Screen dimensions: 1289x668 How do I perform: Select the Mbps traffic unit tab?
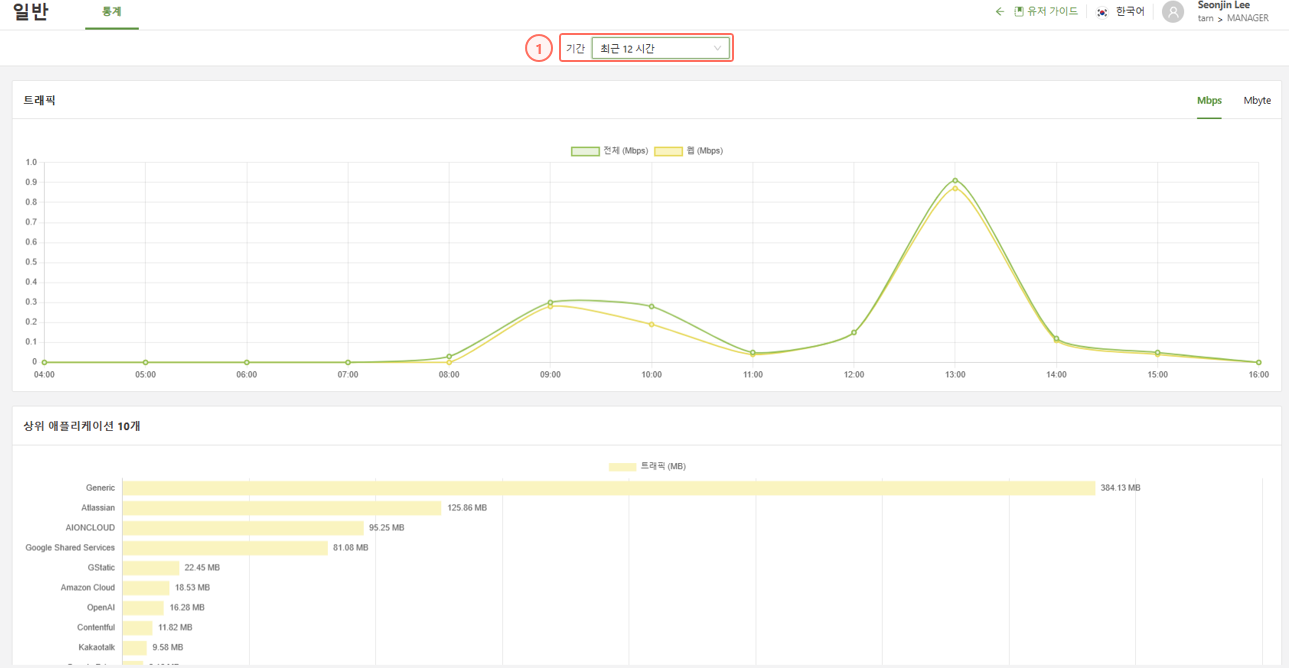tap(1209, 101)
